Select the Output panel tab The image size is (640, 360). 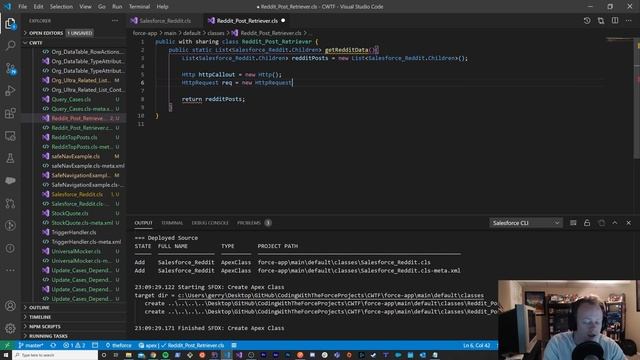tap(143, 223)
